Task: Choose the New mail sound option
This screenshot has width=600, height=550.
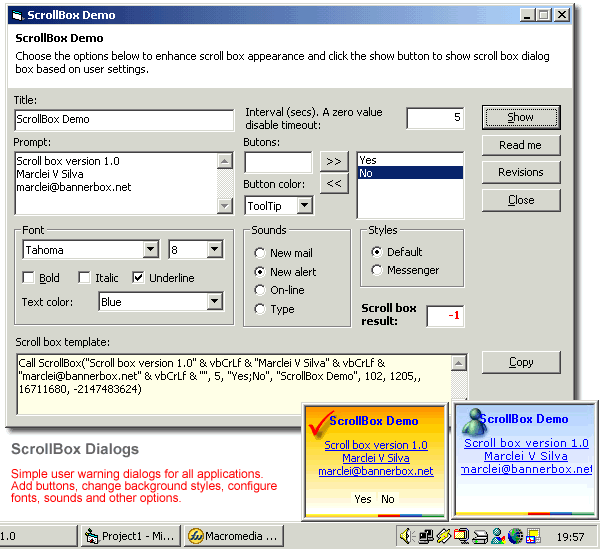Action: (260, 253)
